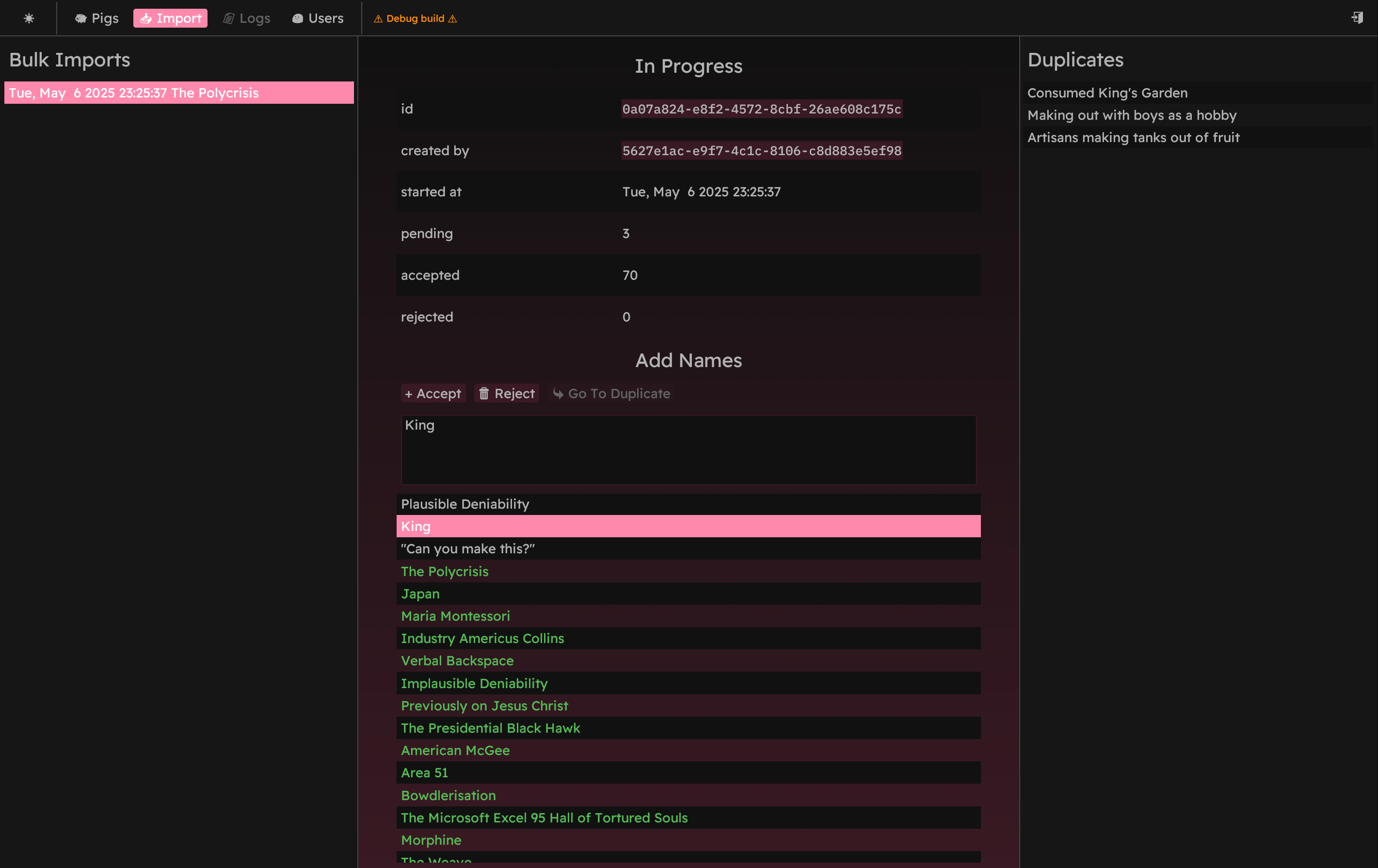1378x868 pixels.
Task: Select The Polycrisis name row
Action: 689,571
